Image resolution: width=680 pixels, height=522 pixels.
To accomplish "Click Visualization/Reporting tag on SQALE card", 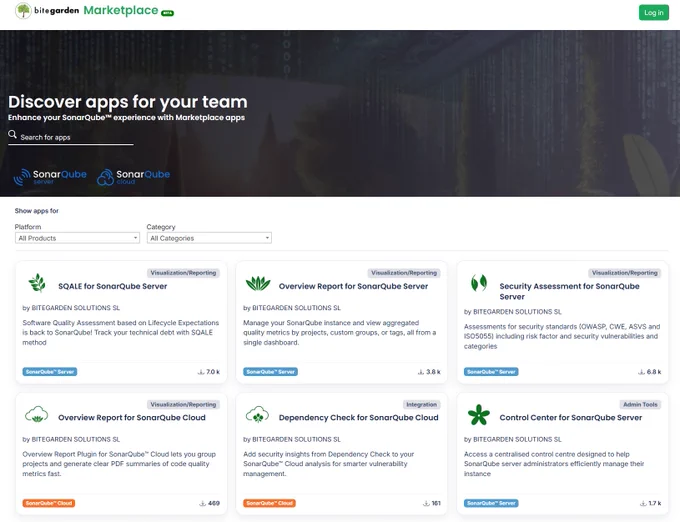I will [x=183, y=273].
